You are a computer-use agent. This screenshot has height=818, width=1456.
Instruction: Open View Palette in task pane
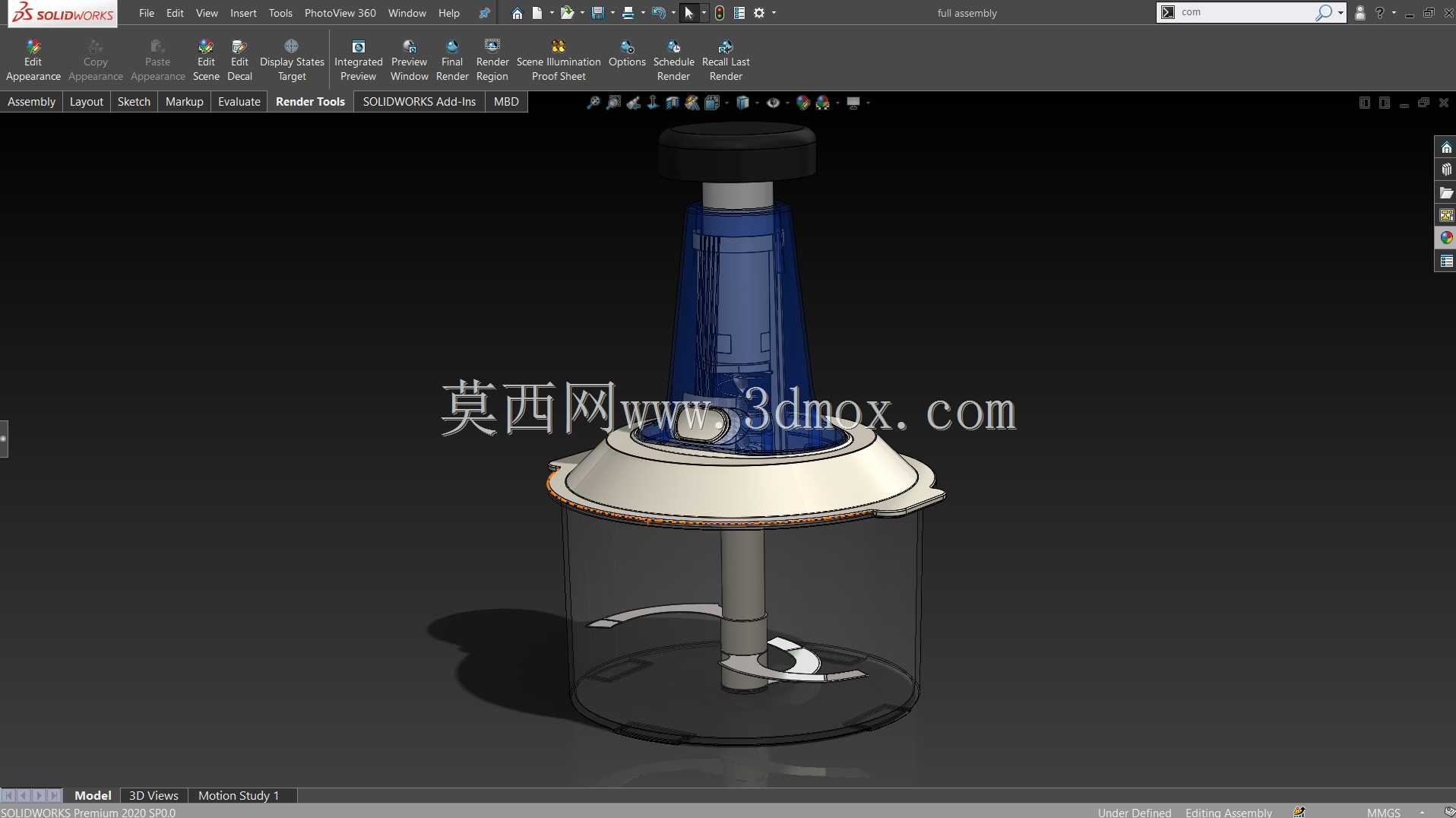point(1446,215)
